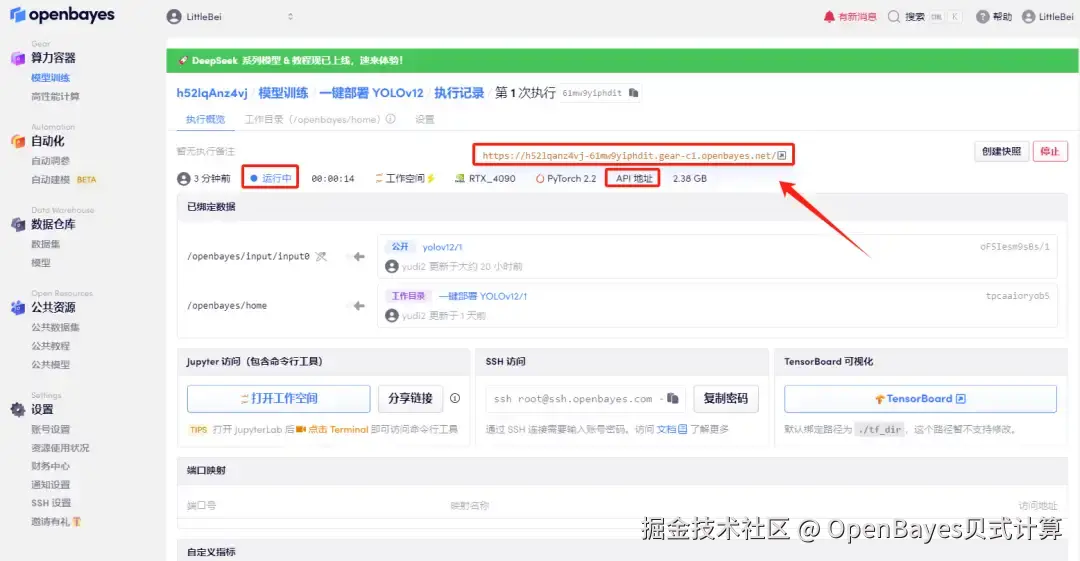Click the 创建快照 button

tap(1001, 152)
